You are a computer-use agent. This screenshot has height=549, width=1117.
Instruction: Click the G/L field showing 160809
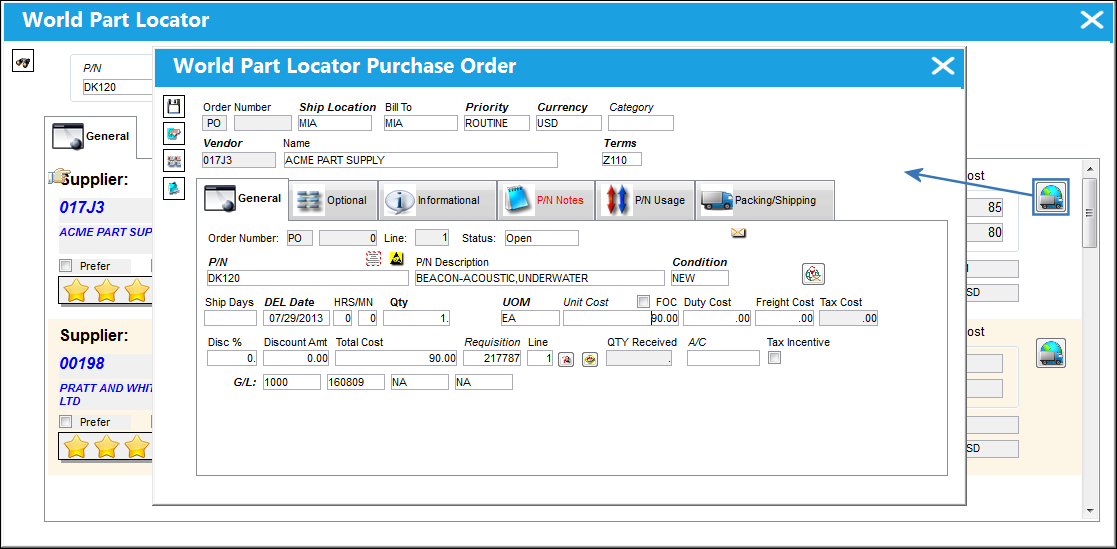[355, 382]
